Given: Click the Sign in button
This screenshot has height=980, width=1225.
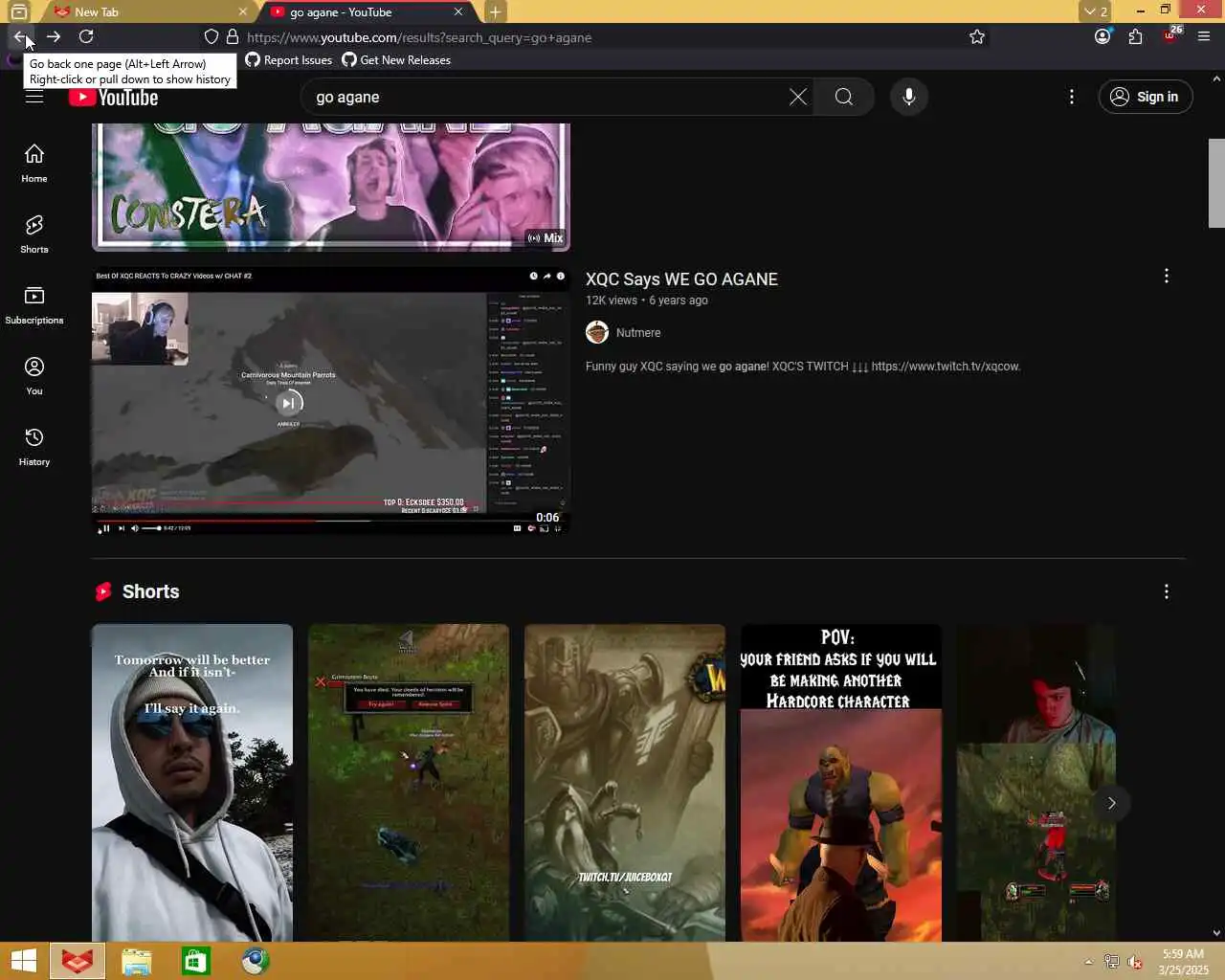Looking at the screenshot, I should (1146, 97).
